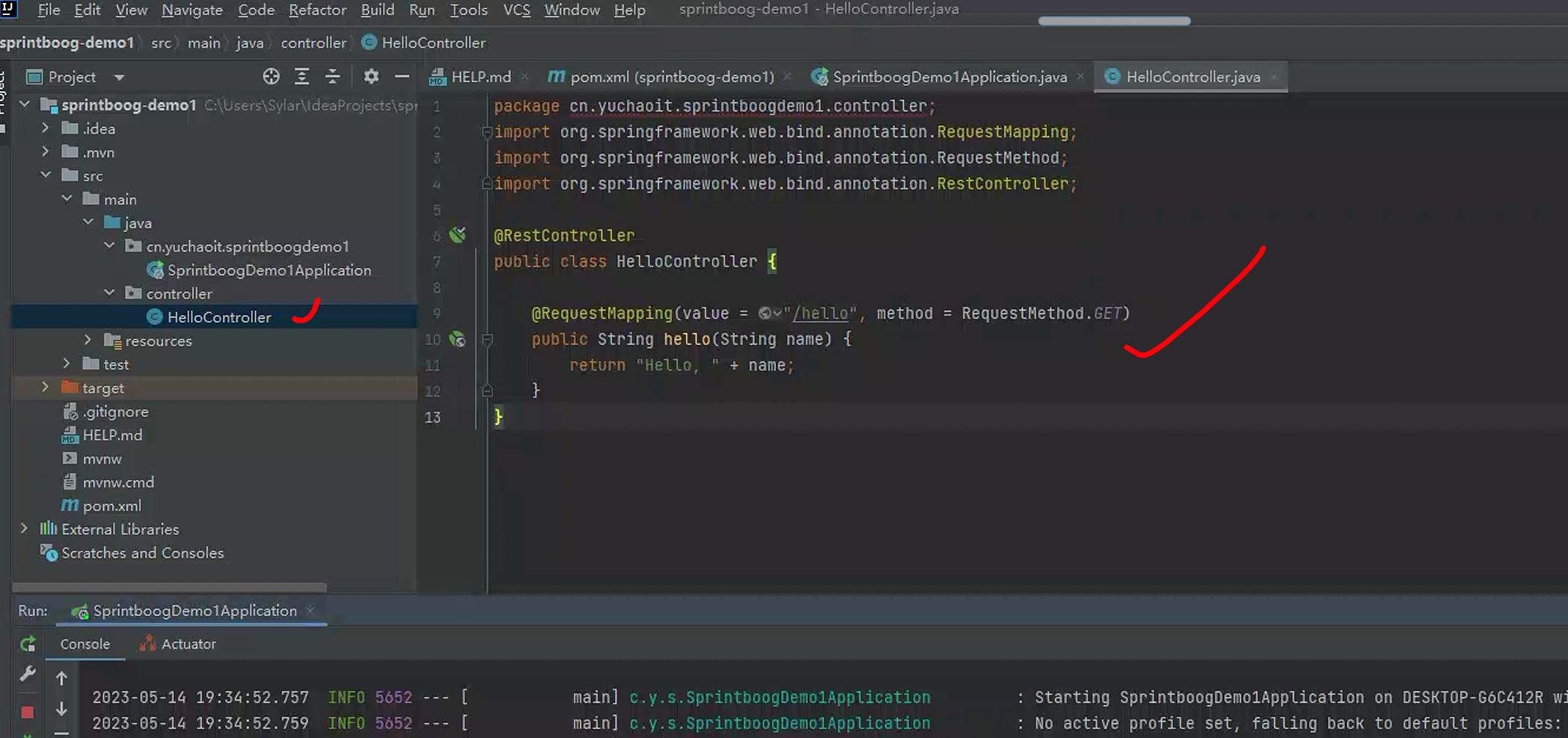The image size is (1568, 738).
Task: Click the Collapse All icon in Project panel
Action: coord(332,76)
